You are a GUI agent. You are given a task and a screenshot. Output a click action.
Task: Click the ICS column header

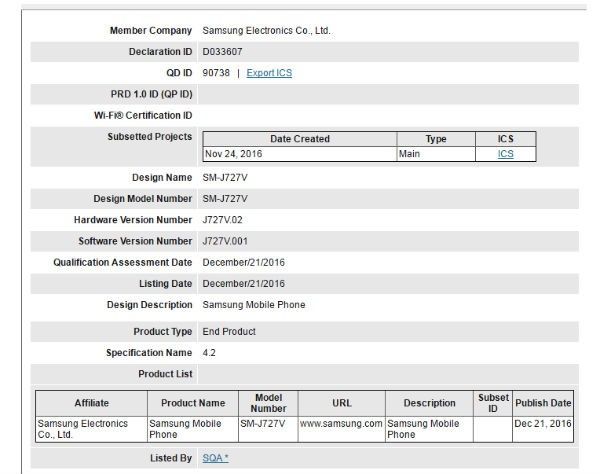tap(506, 139)
